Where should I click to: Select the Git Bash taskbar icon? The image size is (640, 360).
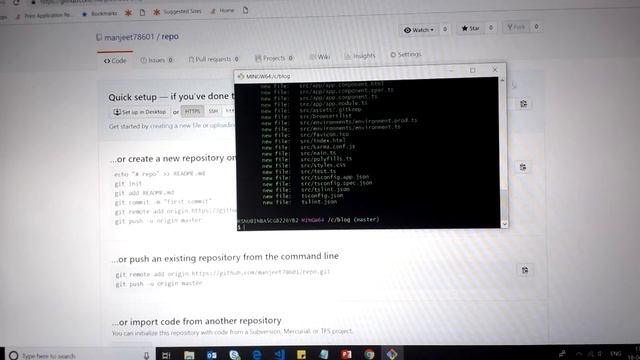392,355
